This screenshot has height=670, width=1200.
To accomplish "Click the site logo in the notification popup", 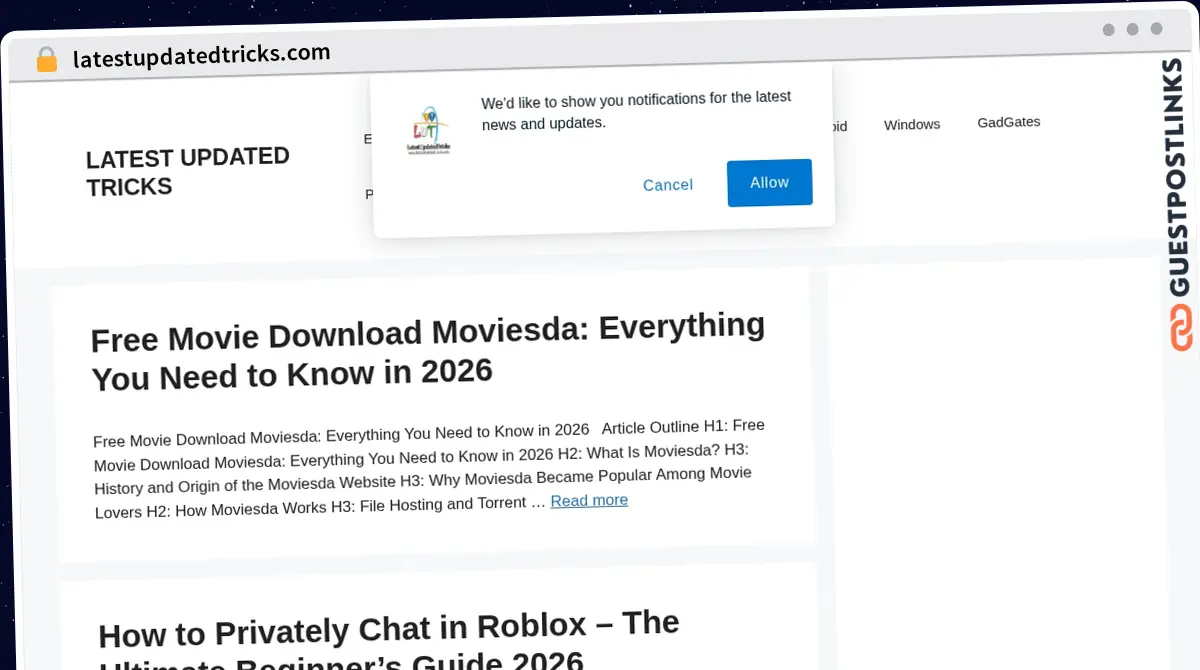I will click(x=429, y=130).
